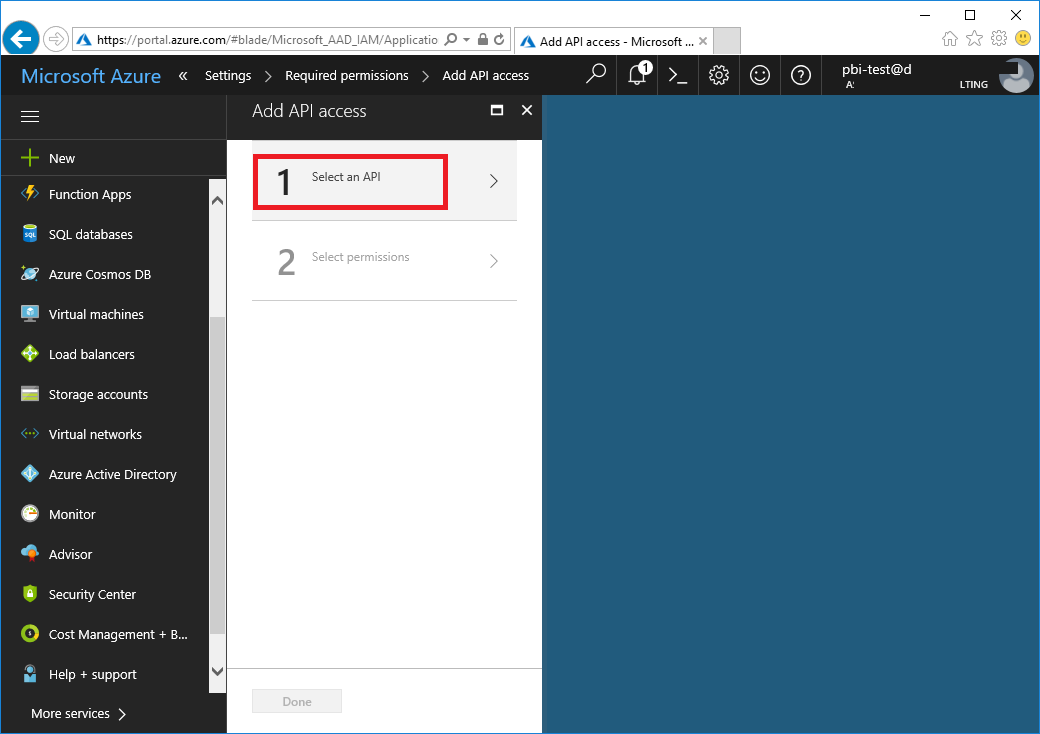The height and width of the screenshot is (734, 1040).
Task: Select the Add API access browser tab
Action: click(x=614, y=41)
